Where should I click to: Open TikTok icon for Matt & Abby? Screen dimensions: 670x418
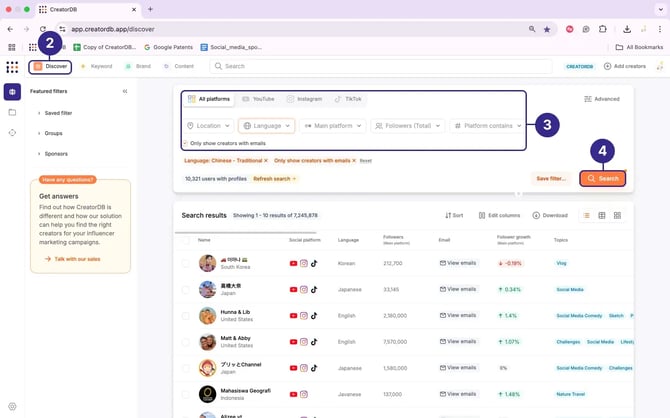pos(314,341)
